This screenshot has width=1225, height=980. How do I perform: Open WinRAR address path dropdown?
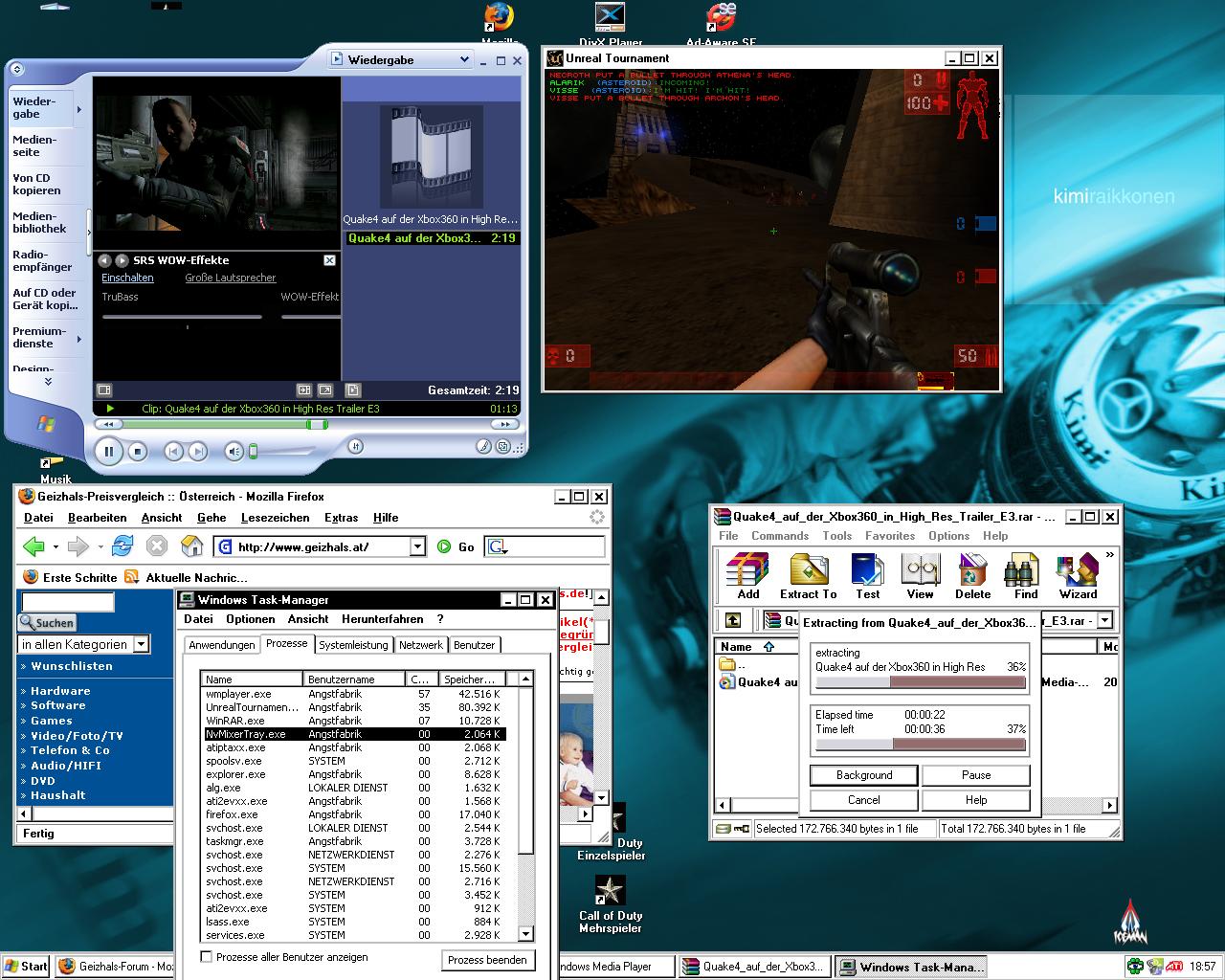(x=1104, y=620)
